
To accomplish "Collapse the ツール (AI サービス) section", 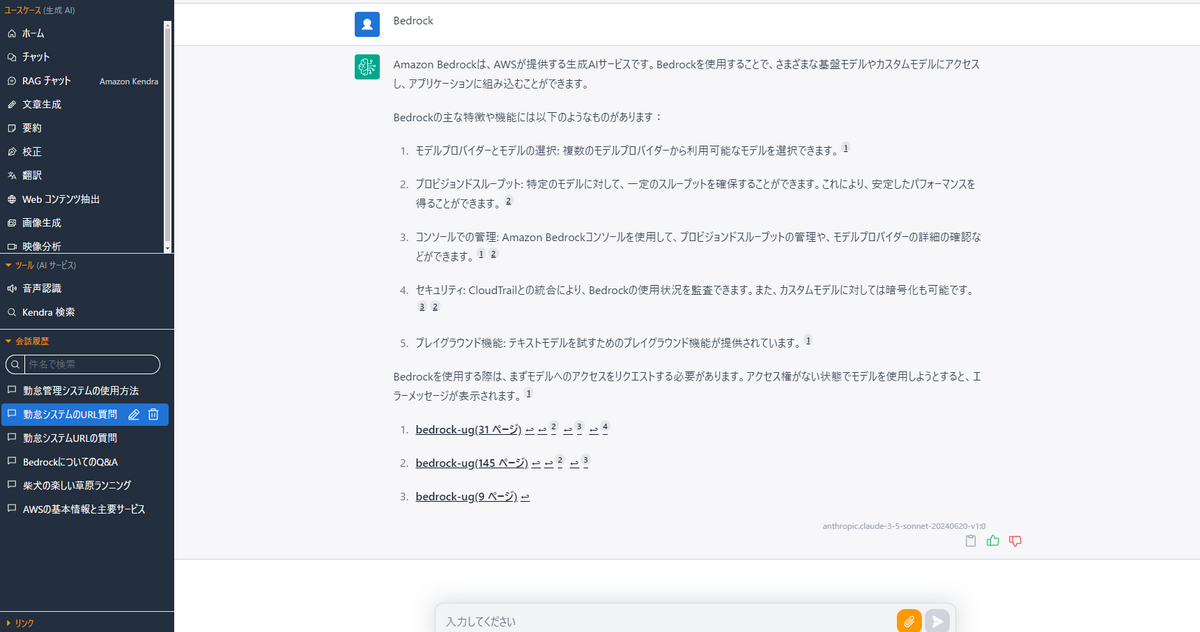I will coord(40,265).
